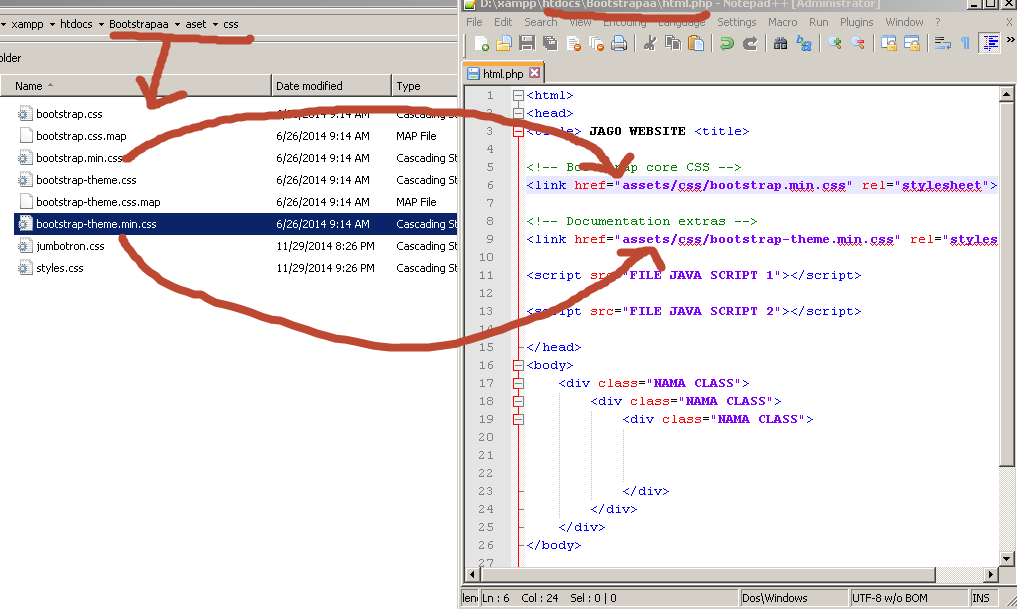1017x609 pixels.
Task: Toggle show all characters paragraph icon
Action: [x=966, y=43]
